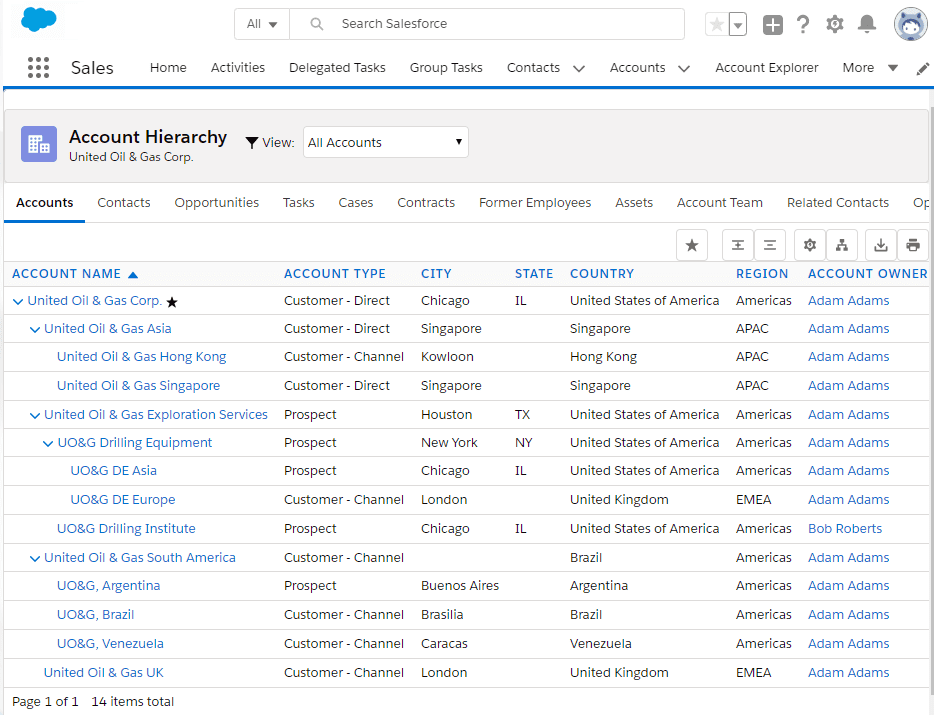Open the Setup gear icon
Viewport: 934px width, 715px height.
pos(835,24)
